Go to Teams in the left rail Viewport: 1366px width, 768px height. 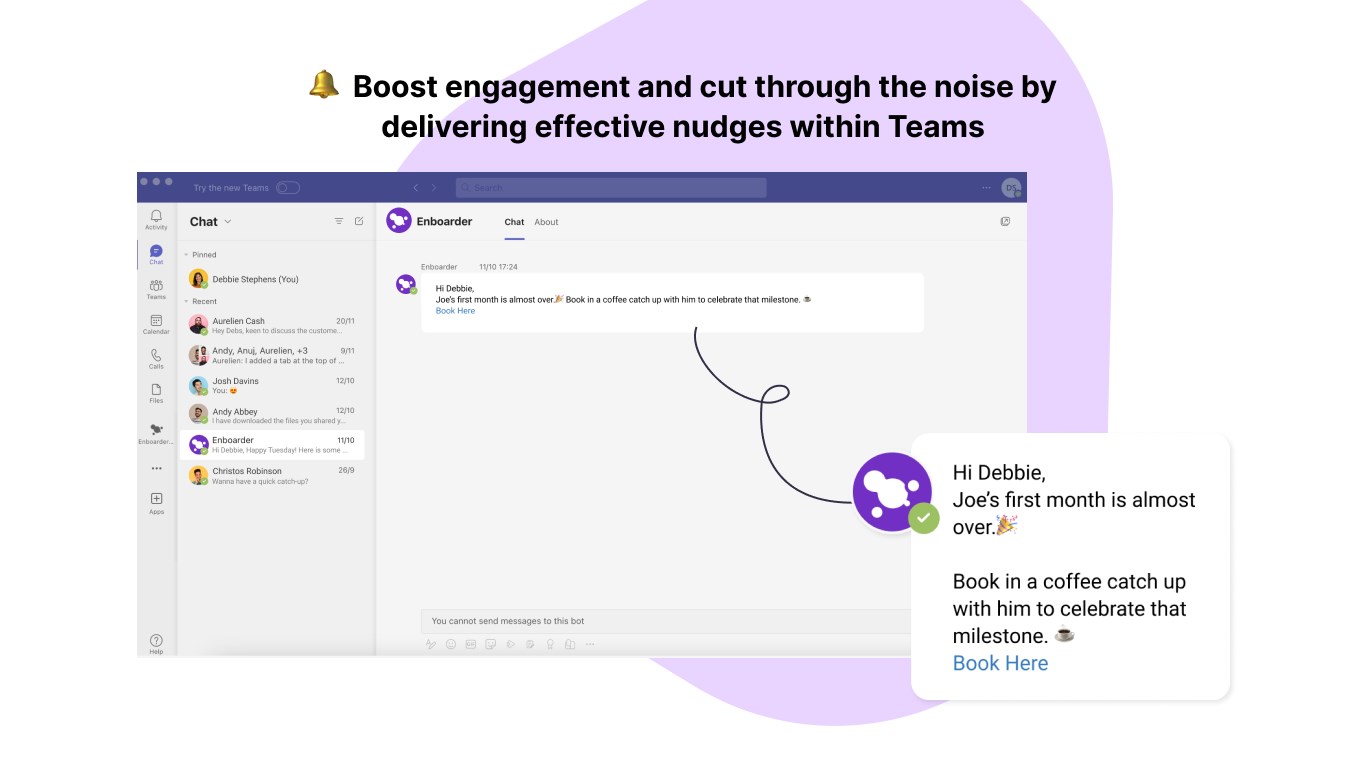tap(156, 289)
